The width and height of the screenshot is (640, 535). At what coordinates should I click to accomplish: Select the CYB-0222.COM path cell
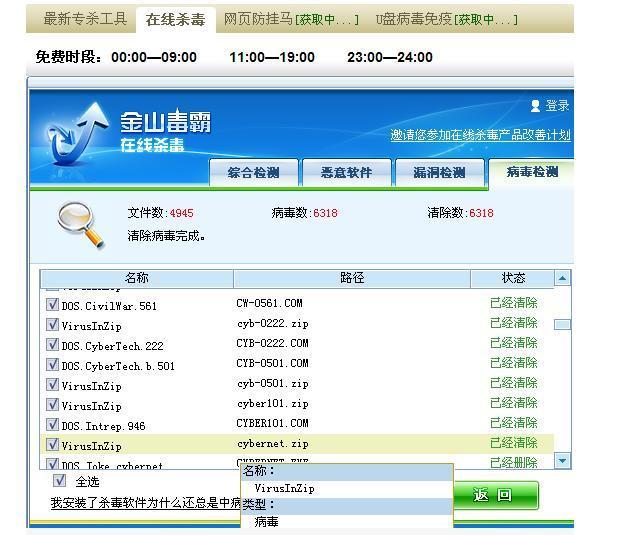[x=272, y=343]
